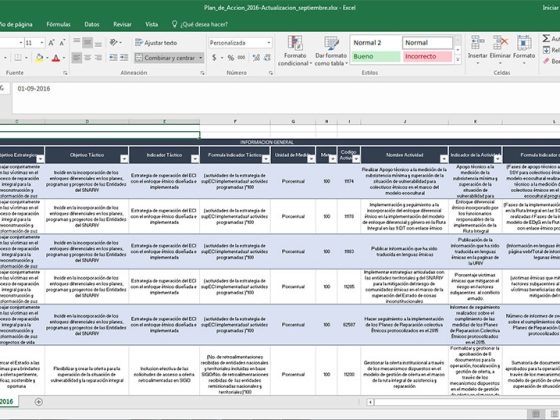Click the decrease font size icon
Screen dimensions: 560x420
(x=62, y=43)
